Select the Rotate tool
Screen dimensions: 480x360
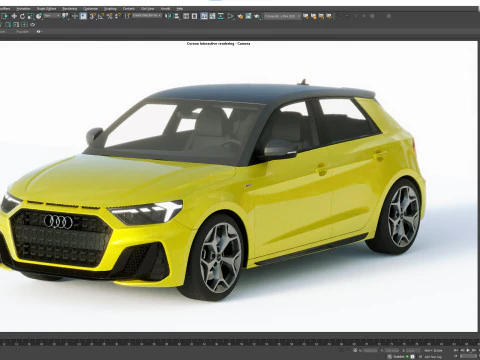(22, 16)
